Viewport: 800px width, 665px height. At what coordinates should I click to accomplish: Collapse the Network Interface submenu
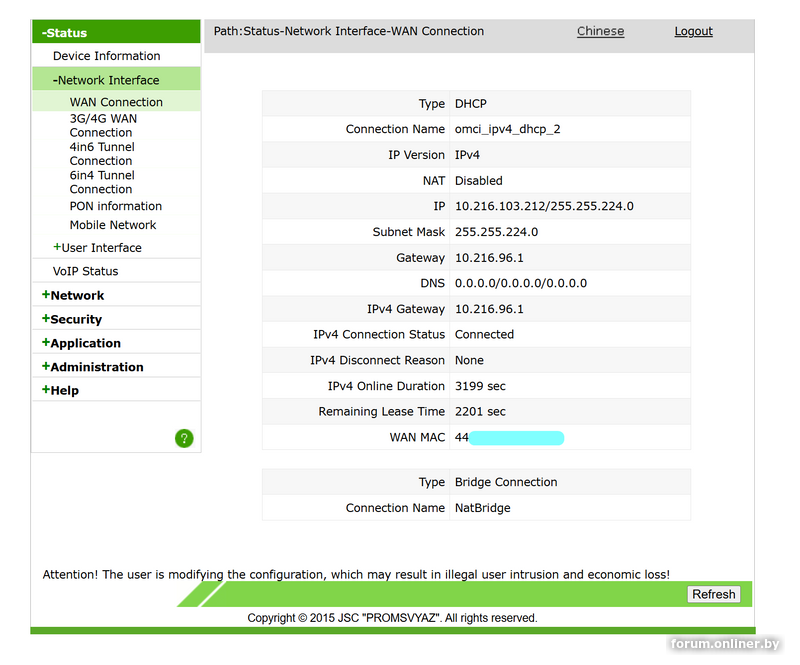pos(106,80)
